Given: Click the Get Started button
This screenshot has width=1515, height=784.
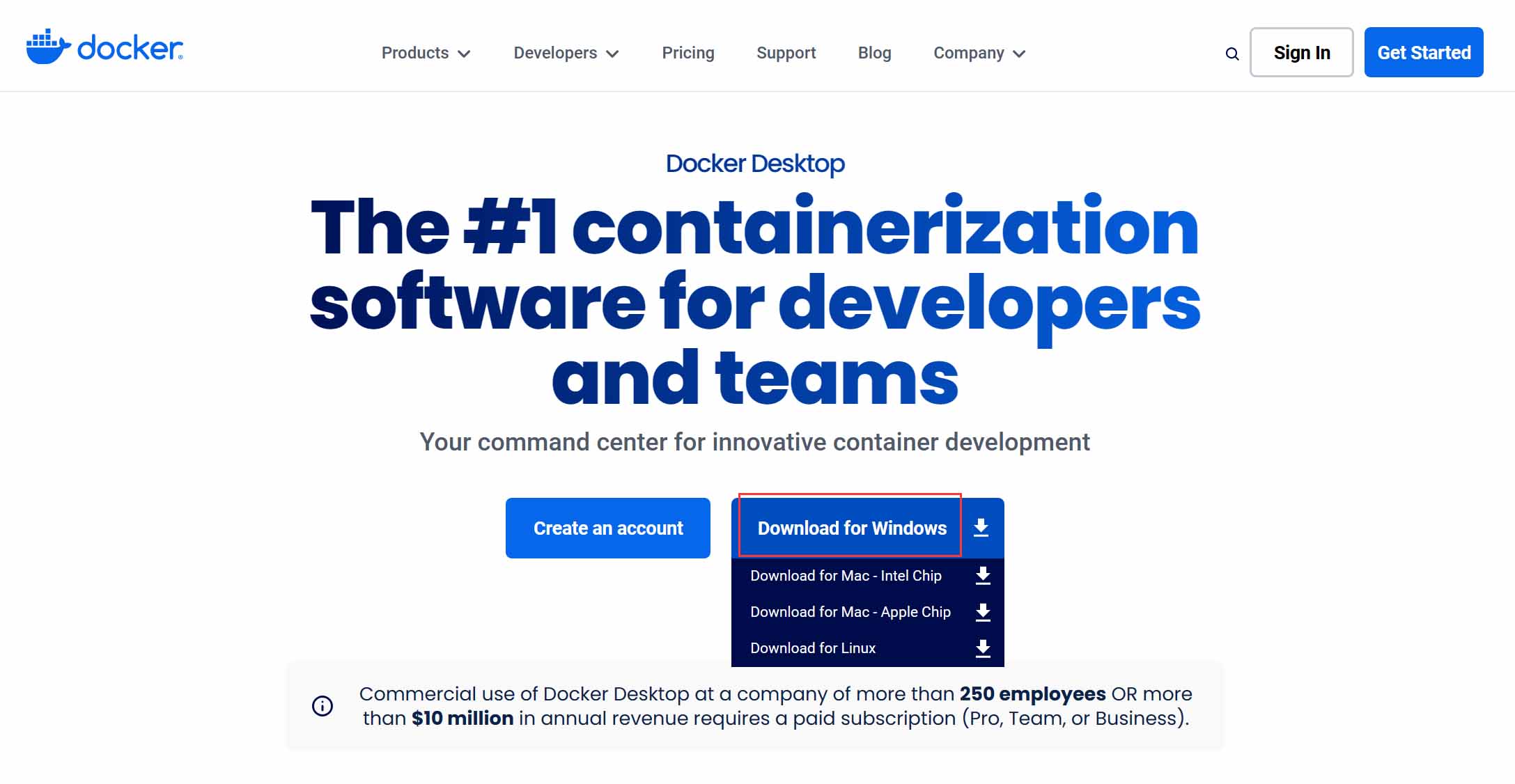Looking at the screenshot, I should 1424,52.
